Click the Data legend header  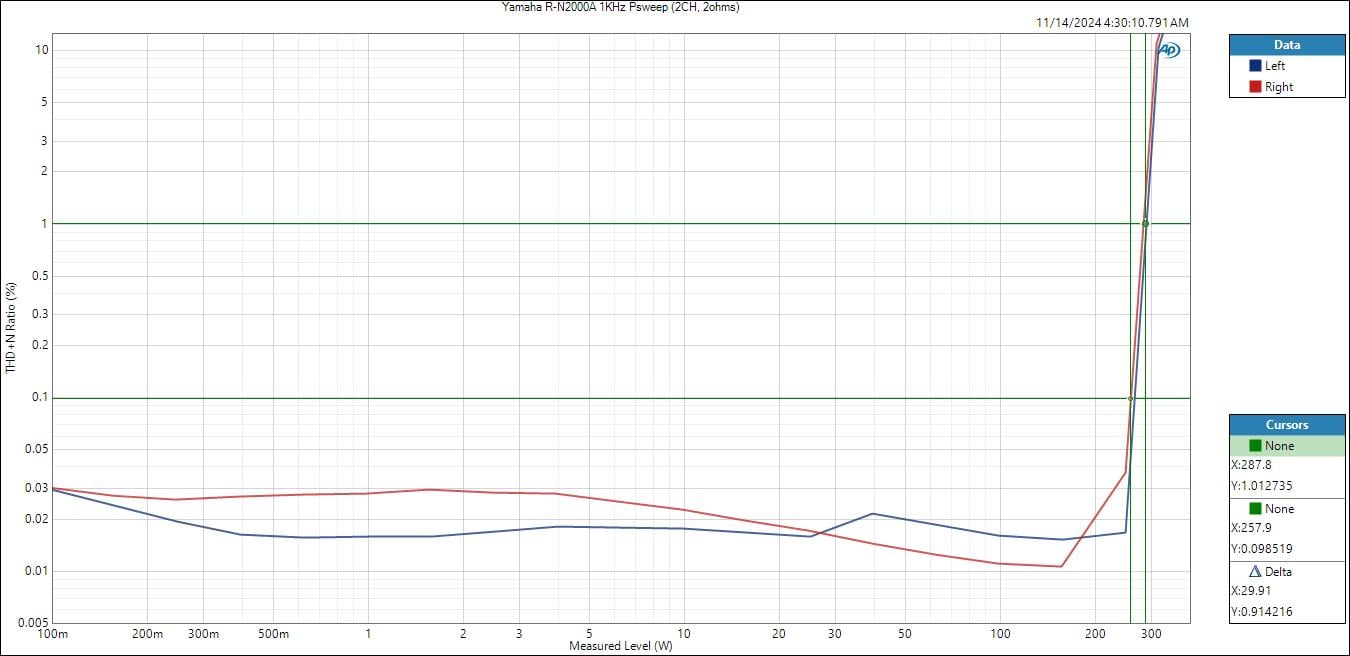tap(1287, 45)
